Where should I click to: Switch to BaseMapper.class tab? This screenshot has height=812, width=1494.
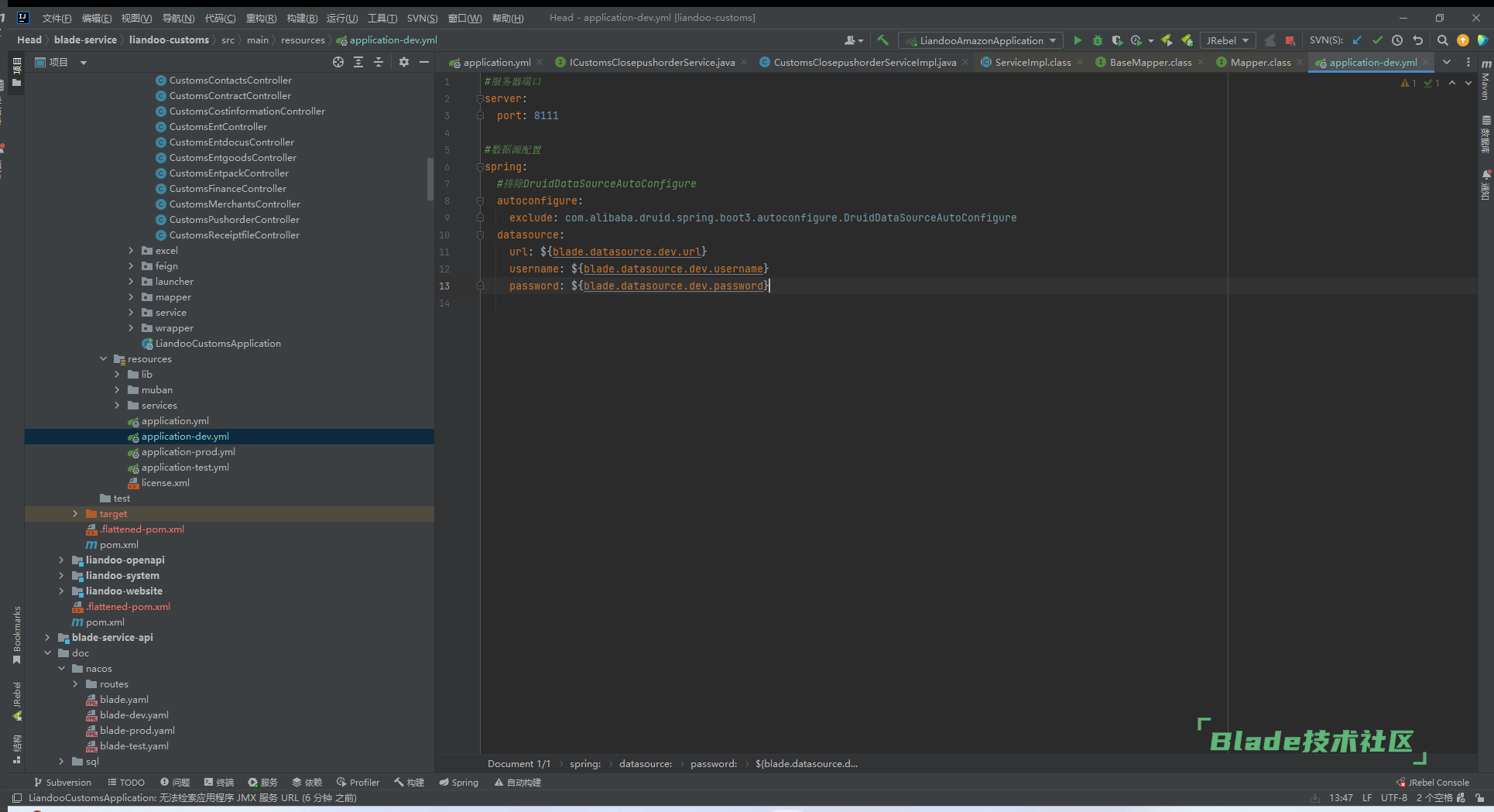pyautogui.click(x=1150, y=62)
